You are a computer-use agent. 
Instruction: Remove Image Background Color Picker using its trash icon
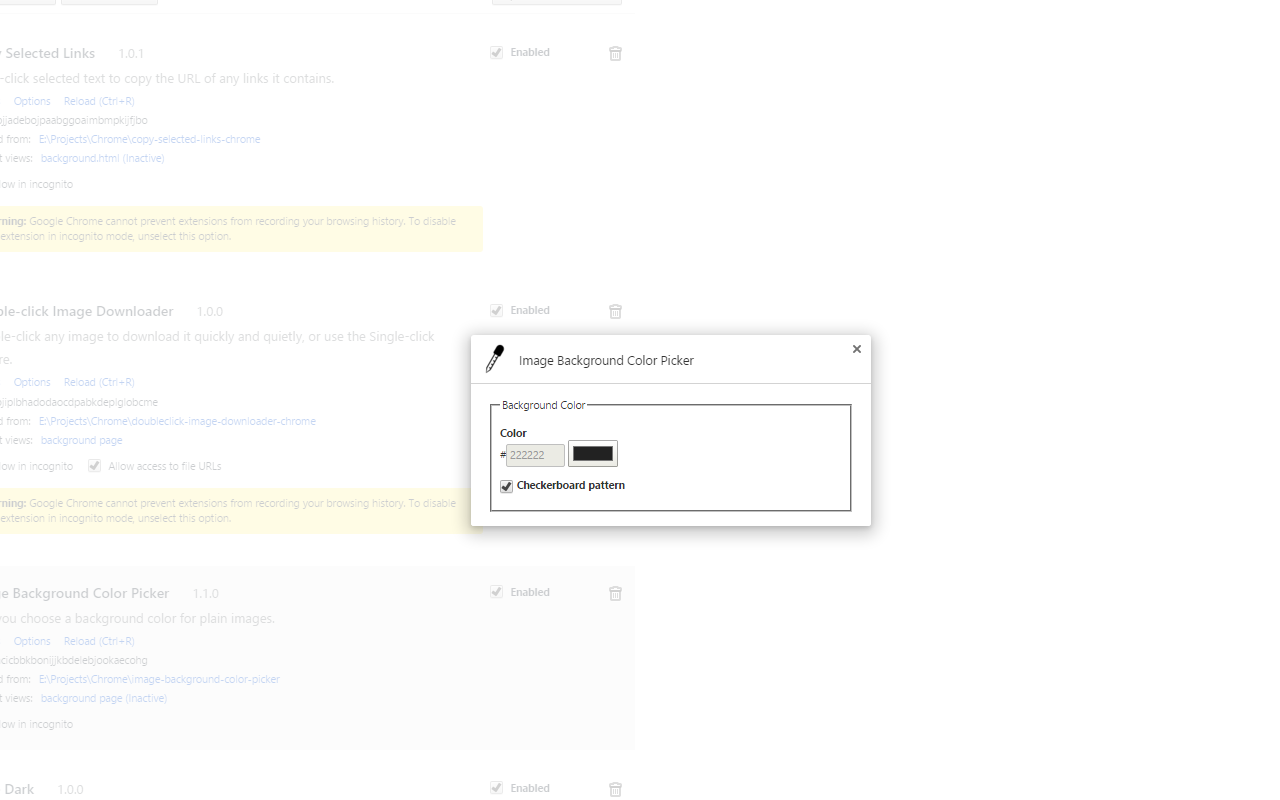point(615,593)
